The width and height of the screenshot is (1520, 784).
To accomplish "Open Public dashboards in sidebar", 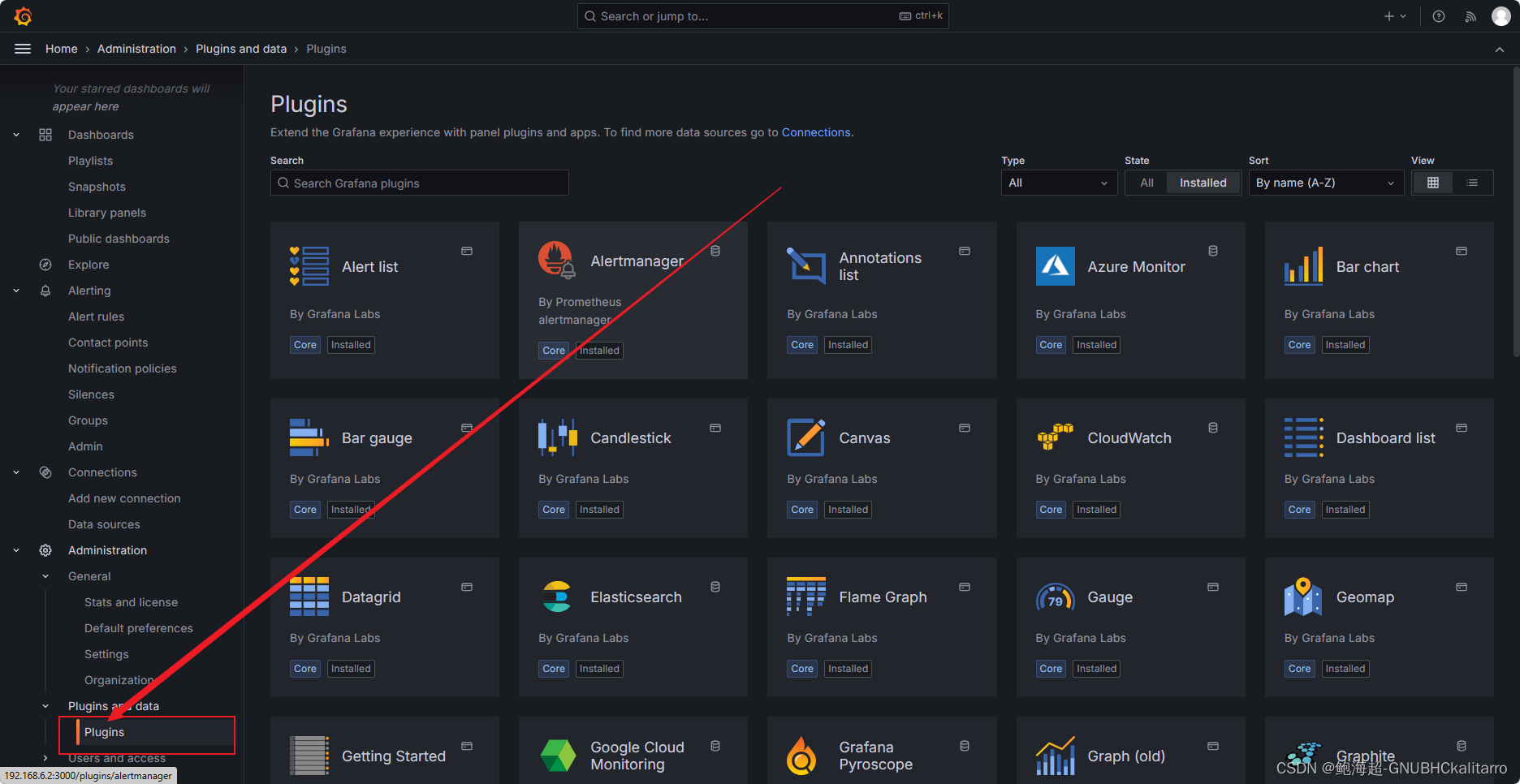I will tap(119, 239).
